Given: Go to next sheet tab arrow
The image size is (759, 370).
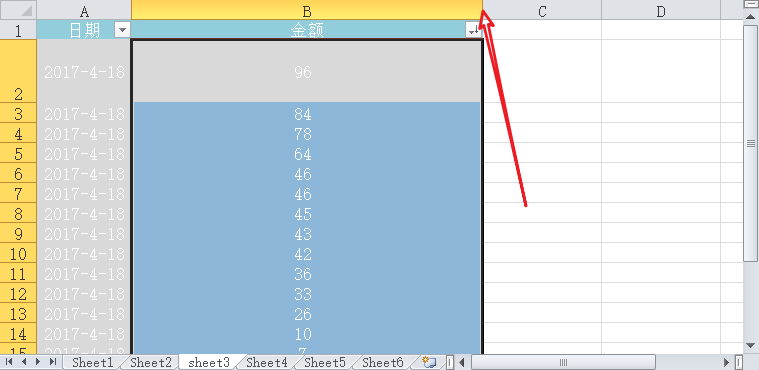Looking at the screenshot, I should (x=38, y=362).
